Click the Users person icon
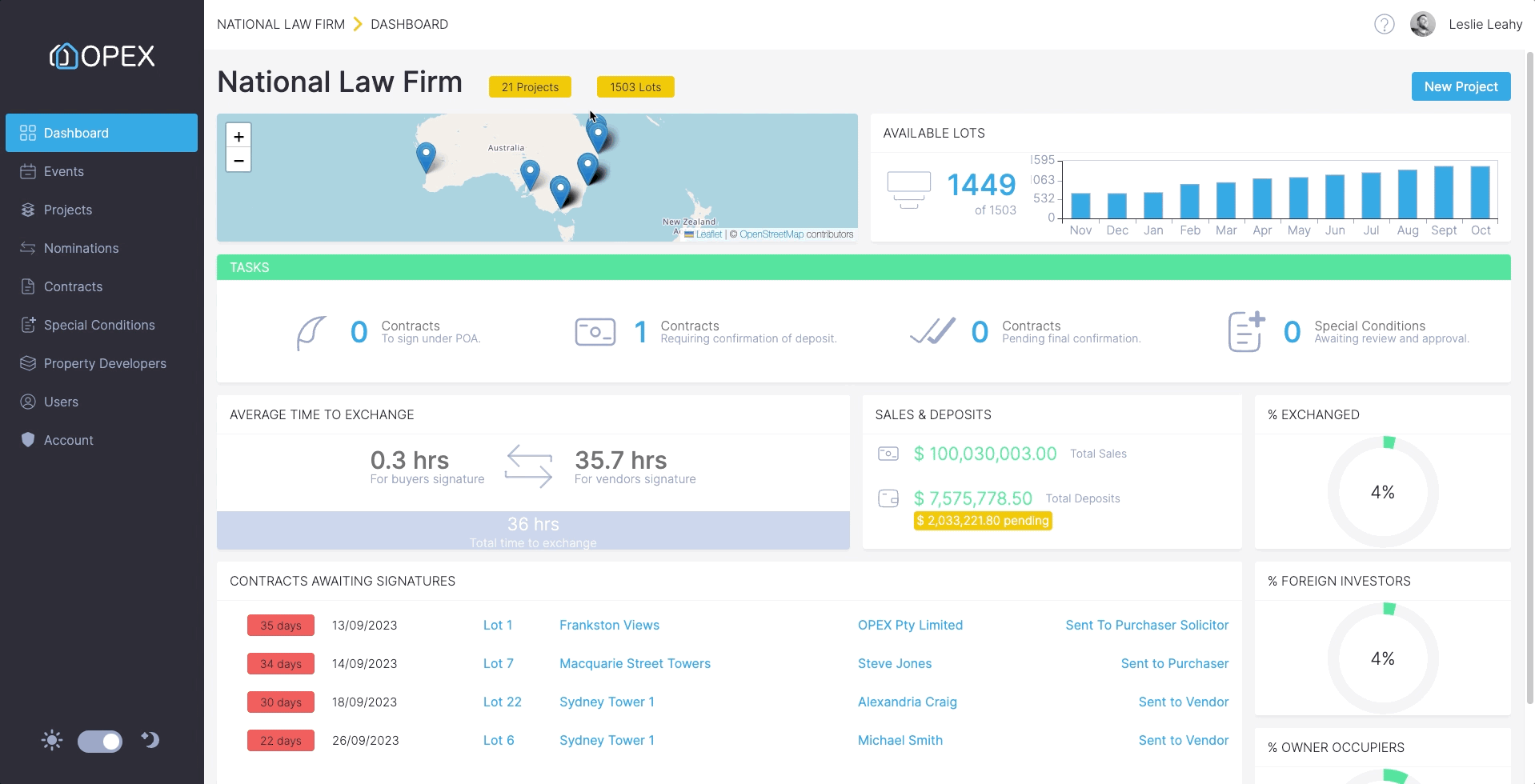The image size is (1535, 784). [28, 402]
